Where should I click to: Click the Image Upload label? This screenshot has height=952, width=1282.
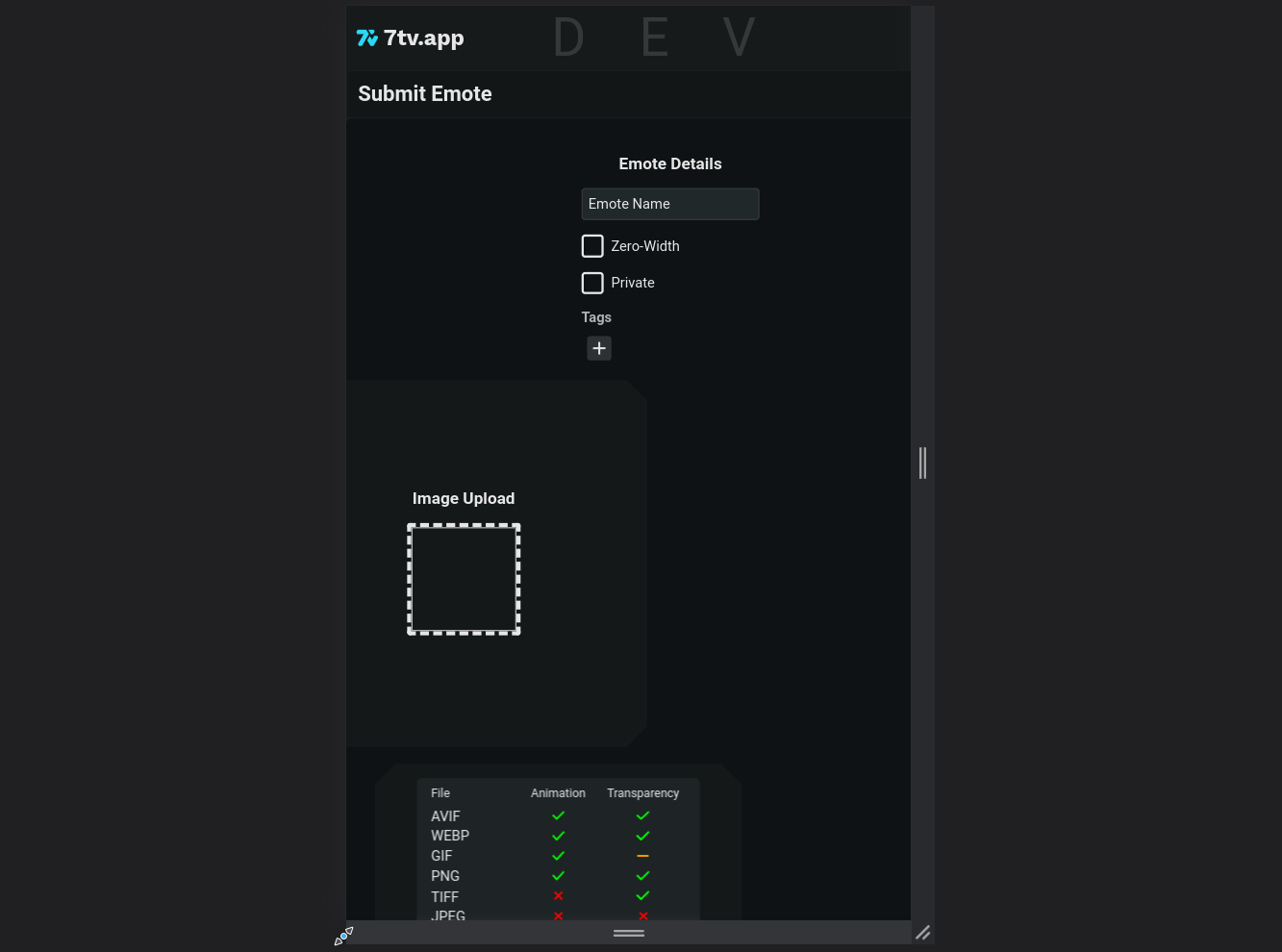click(464, 498)
